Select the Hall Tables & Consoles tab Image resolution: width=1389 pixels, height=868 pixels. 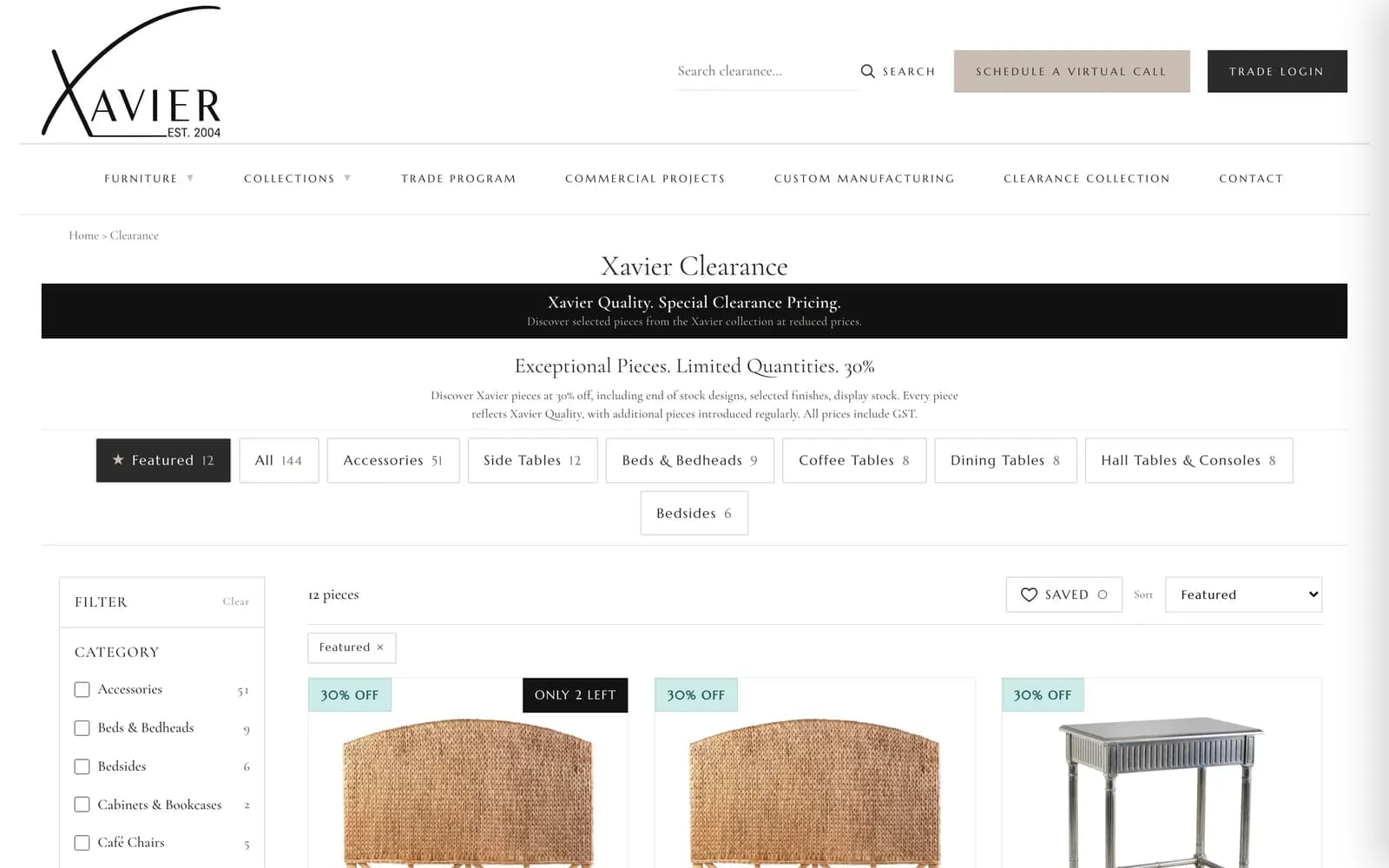coord(1188,460)
